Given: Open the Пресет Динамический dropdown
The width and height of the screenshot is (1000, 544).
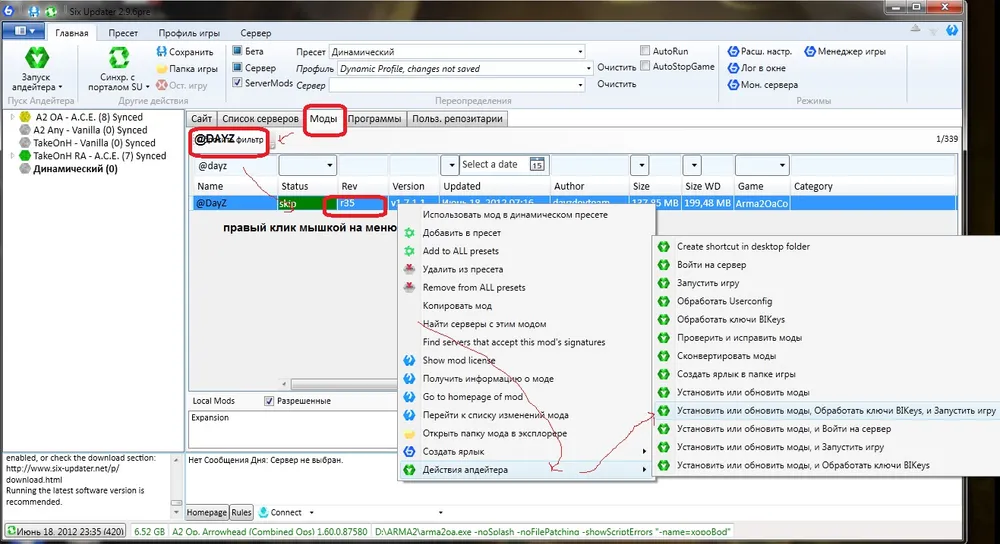Looking at the screenshot, I should (x=579, y=52).
